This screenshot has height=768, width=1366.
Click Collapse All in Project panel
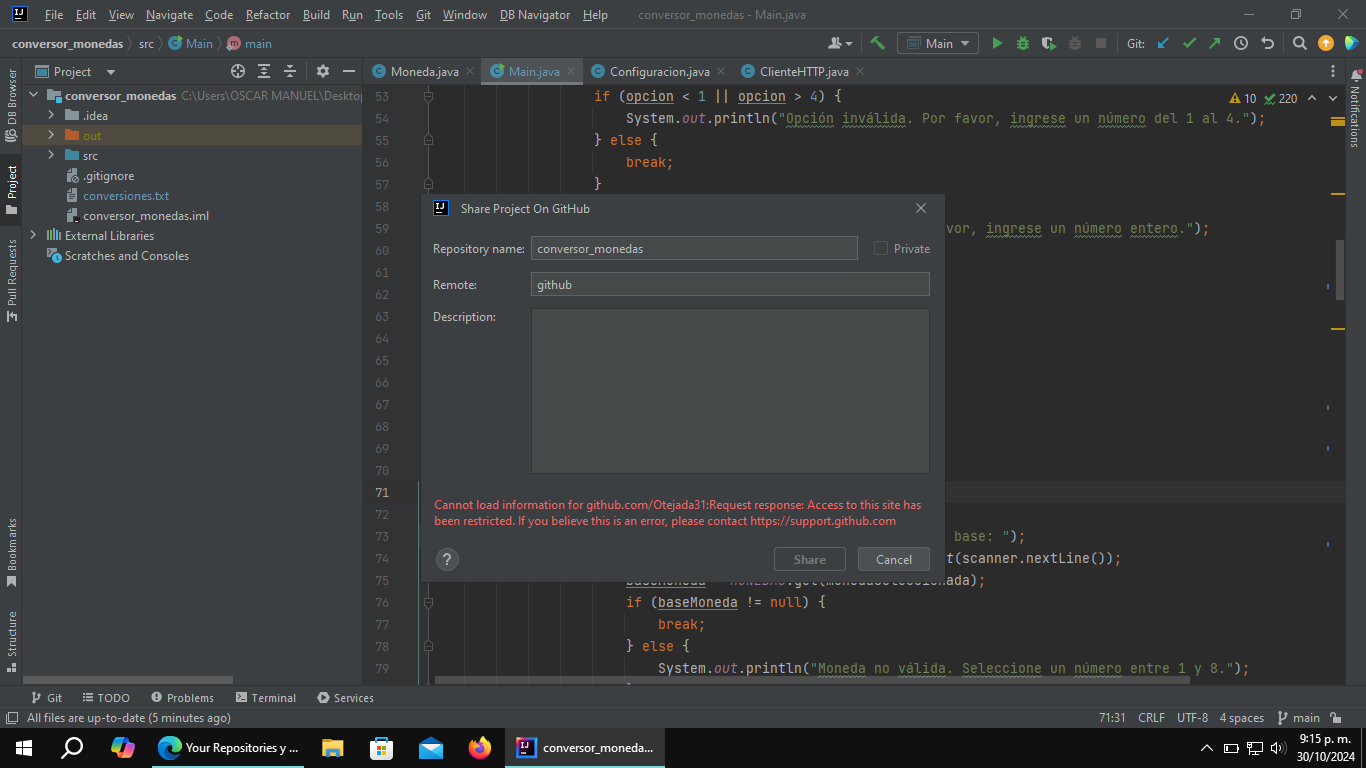coord(290,71)
